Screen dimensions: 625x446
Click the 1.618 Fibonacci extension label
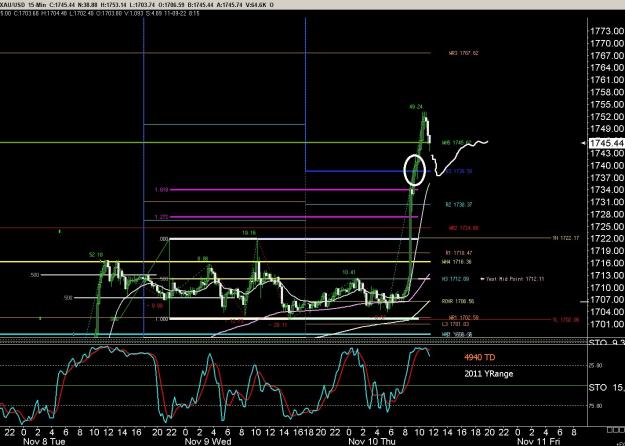[161, 190]
